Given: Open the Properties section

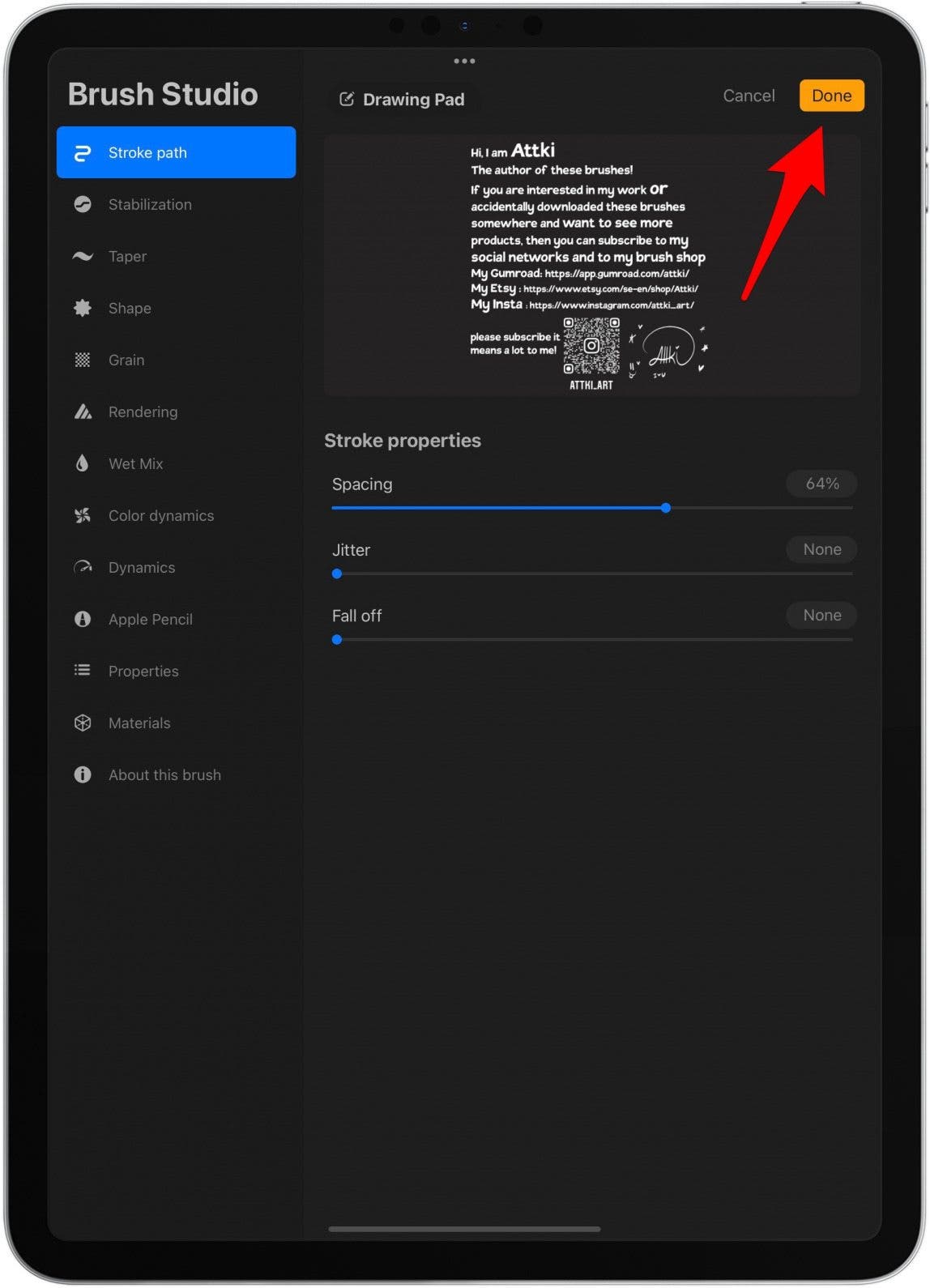Looking at the screenshot, I should click(x=143, y=671).
